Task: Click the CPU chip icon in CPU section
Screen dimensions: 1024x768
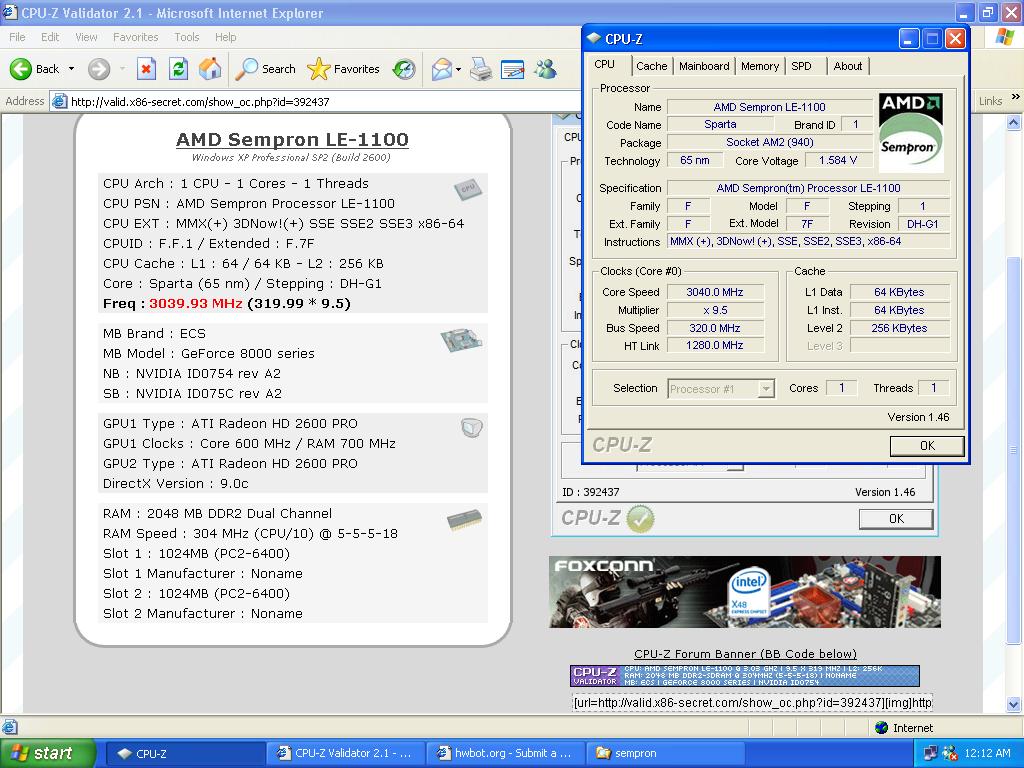Action: [x=468, y=189]
